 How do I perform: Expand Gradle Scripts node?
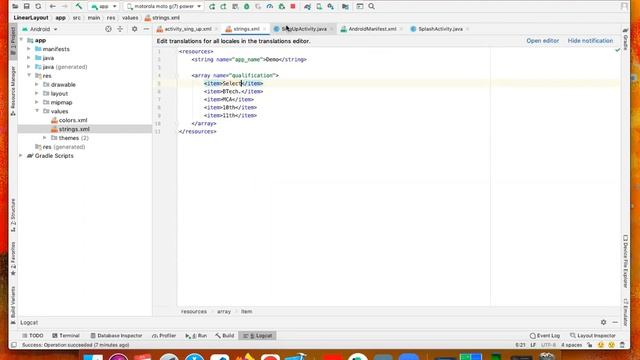[x=21, y=156]
